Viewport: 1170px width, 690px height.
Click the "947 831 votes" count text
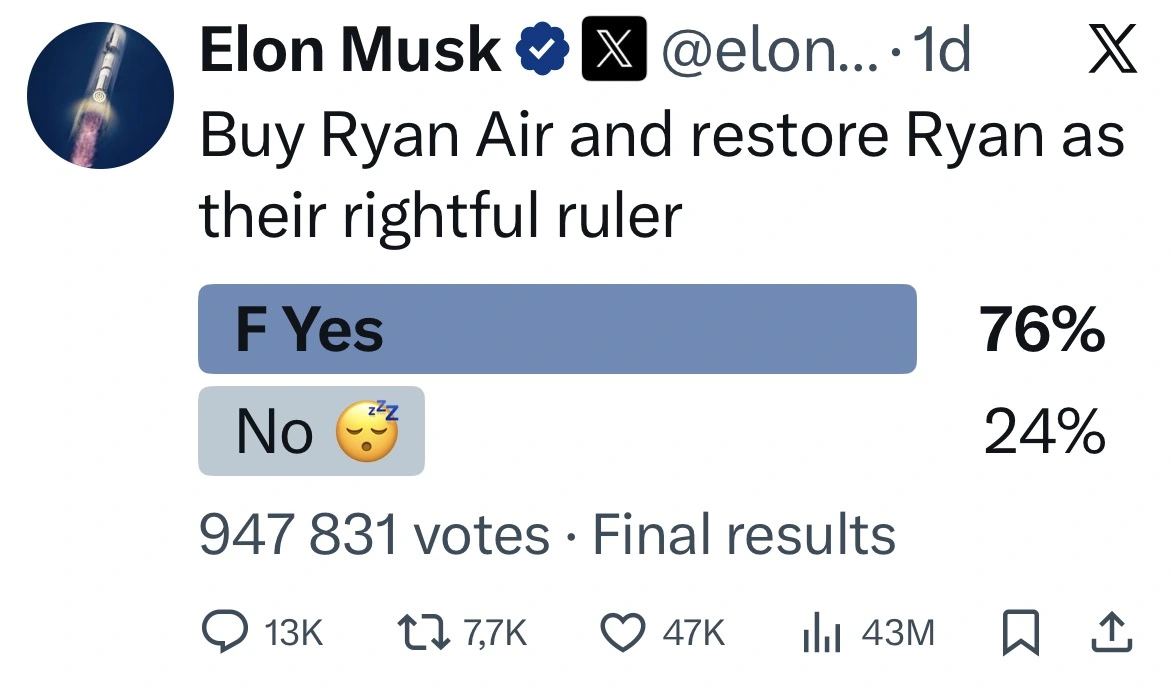[x=374, y=535]
